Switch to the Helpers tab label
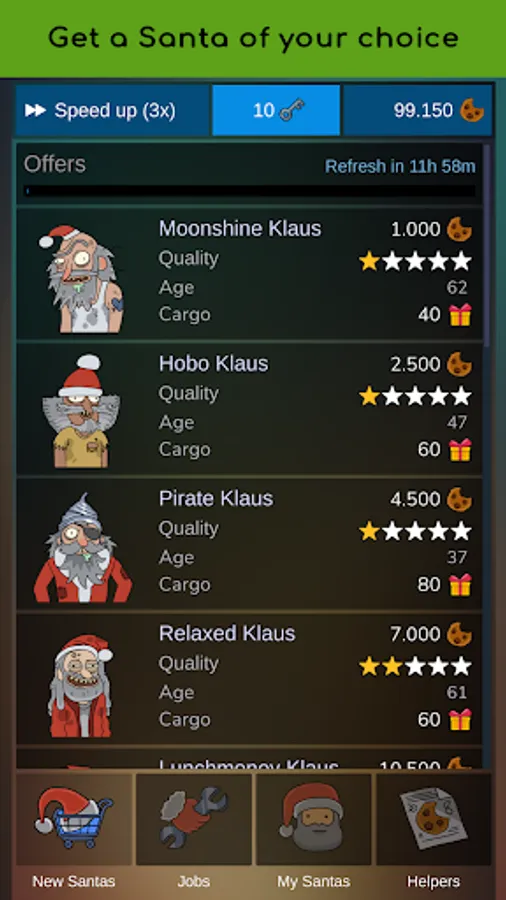The width and height of the screenshot is (506, 900). coord(434,881)
